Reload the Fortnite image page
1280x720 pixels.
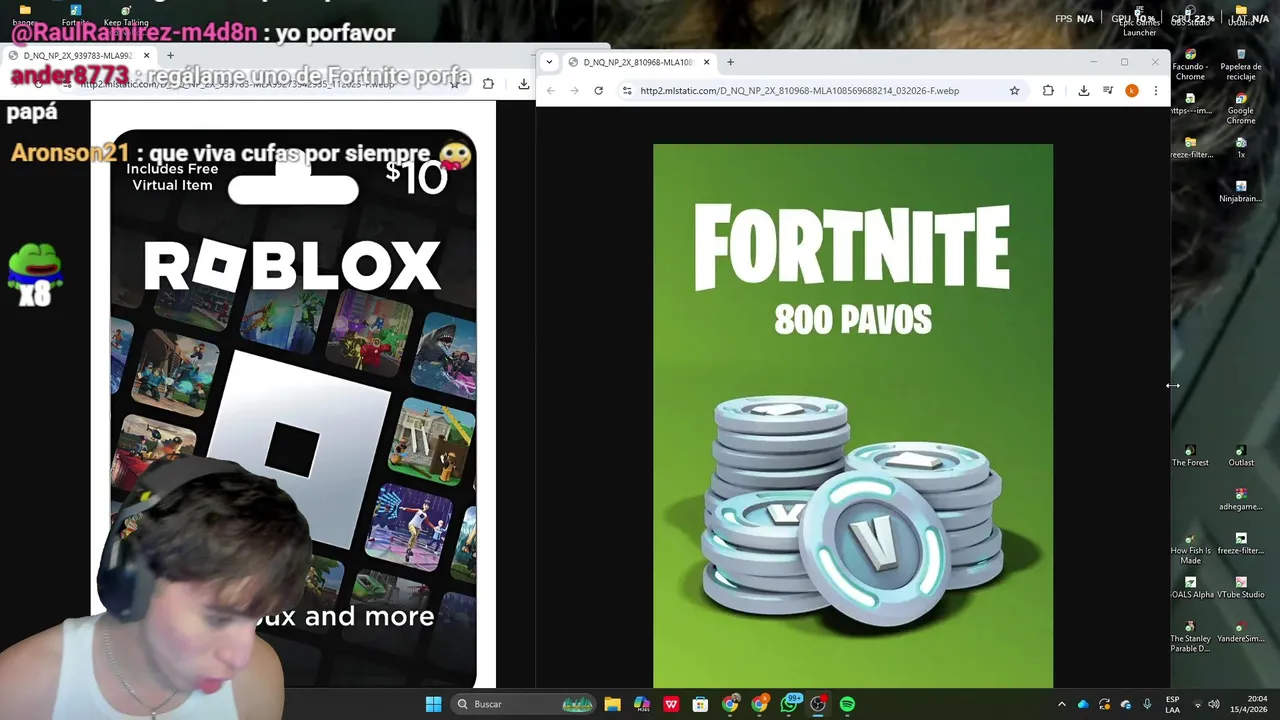(598, 91)
